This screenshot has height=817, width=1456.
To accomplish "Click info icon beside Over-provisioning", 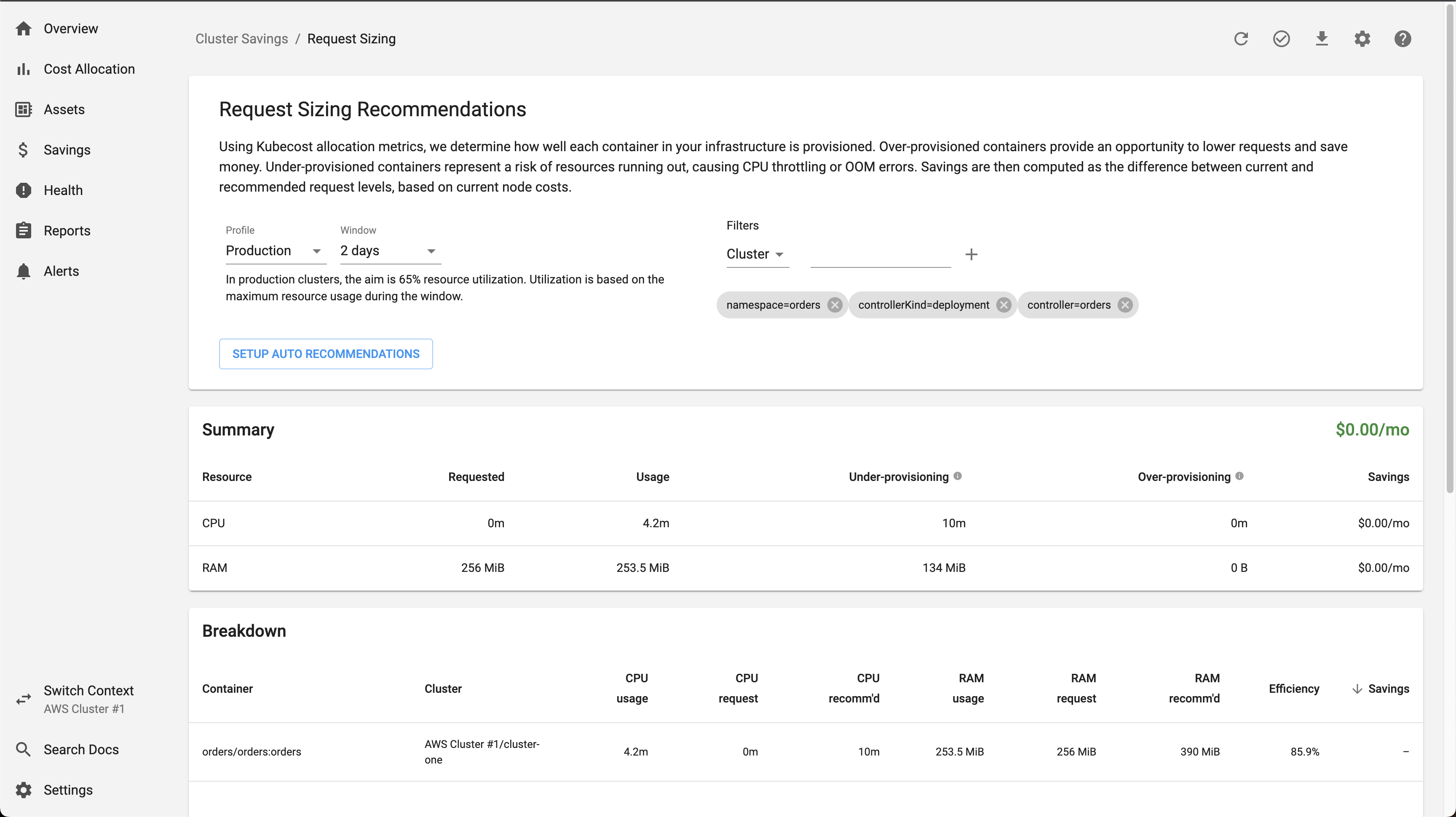I will coord(1239,476).
